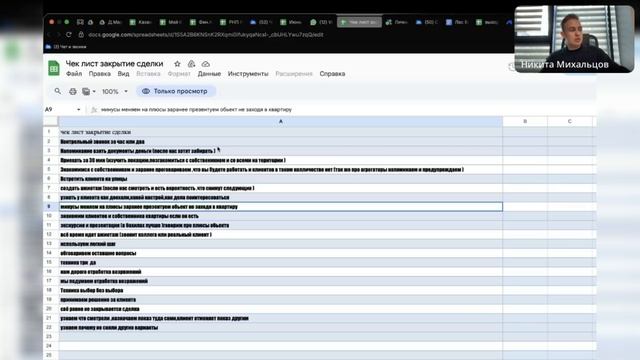Click the docs.google.com address bar

206,35
